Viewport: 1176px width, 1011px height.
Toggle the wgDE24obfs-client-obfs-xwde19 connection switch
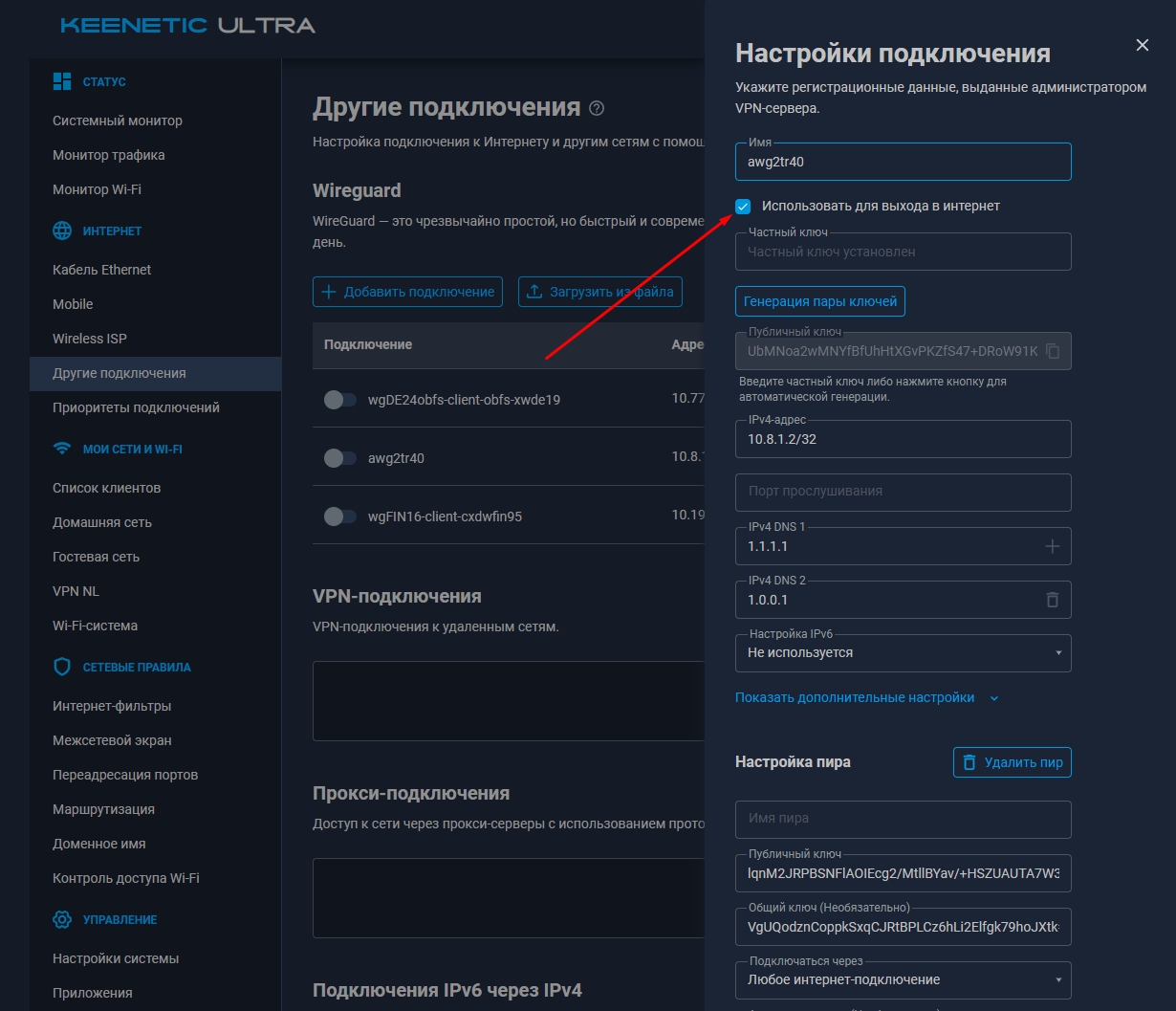tap(339, 400)
